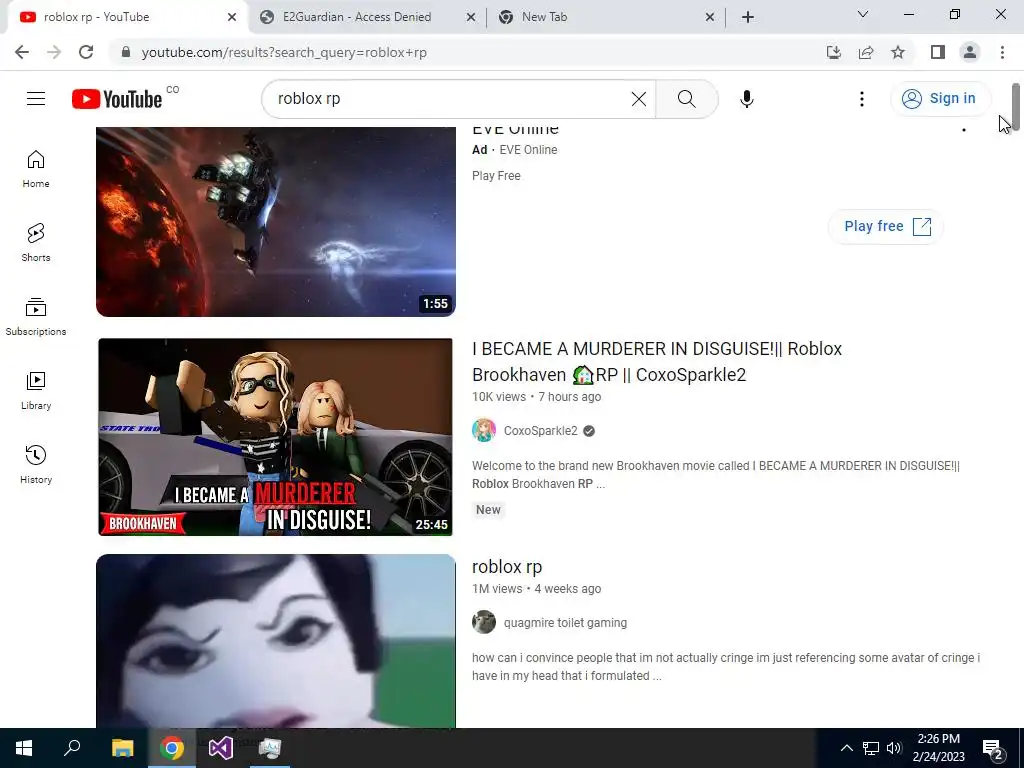The image size is (1024, 768).
Task: Open a new browser tab with plus
Action: pyautogui.click(x=748, y=17)
